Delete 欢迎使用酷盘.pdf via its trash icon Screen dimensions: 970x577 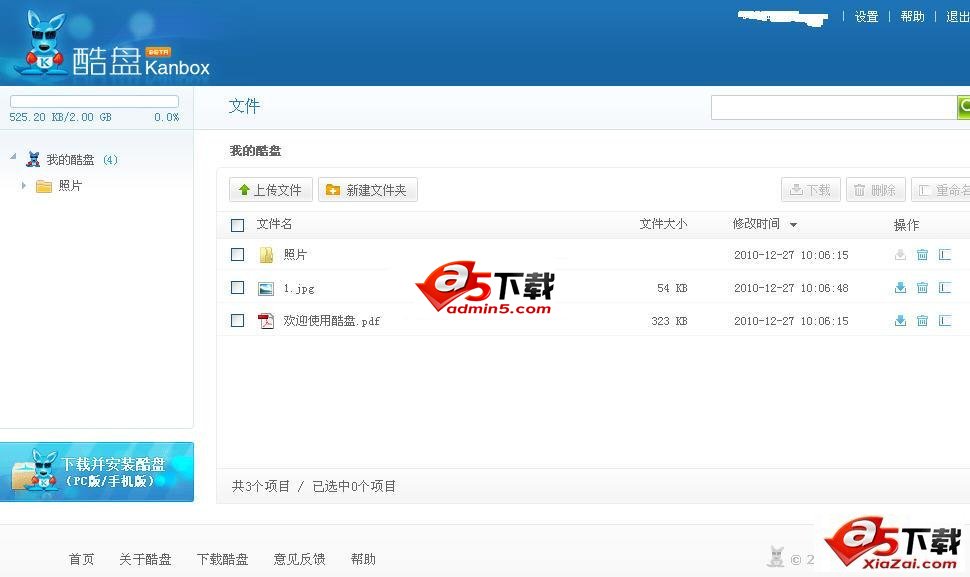[x=922, y=320]
